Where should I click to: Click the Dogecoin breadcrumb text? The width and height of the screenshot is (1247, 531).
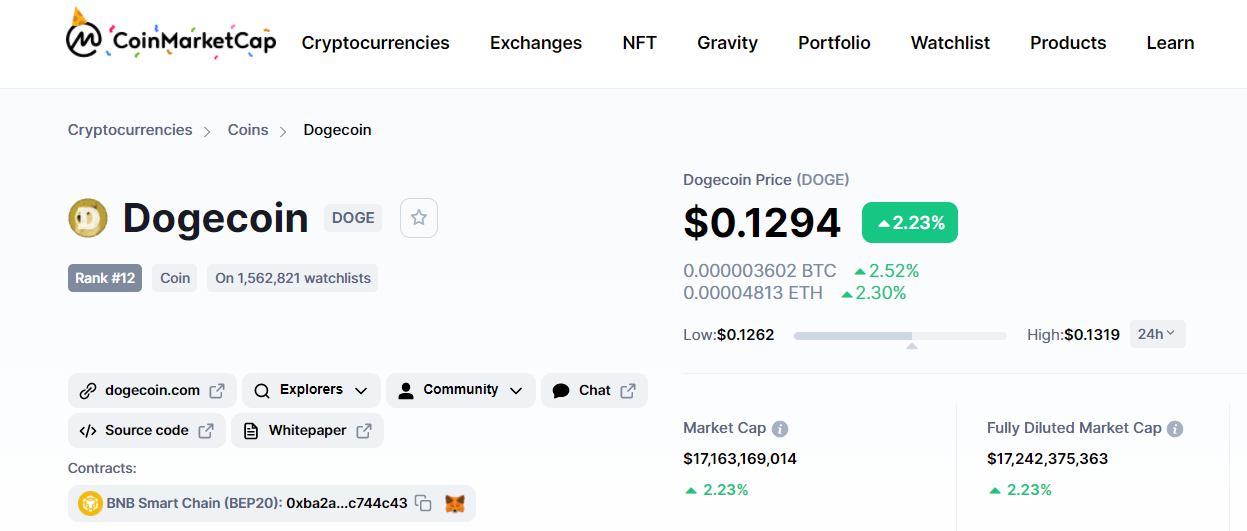coord(338,130)
